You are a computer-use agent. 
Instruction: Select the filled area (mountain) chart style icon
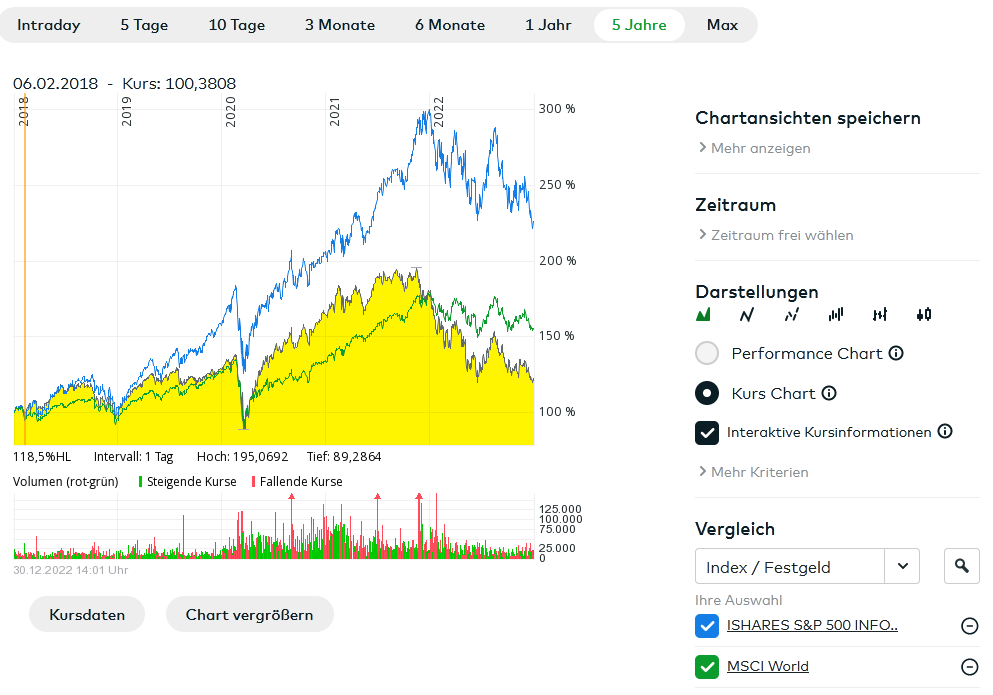coord(703,315)
